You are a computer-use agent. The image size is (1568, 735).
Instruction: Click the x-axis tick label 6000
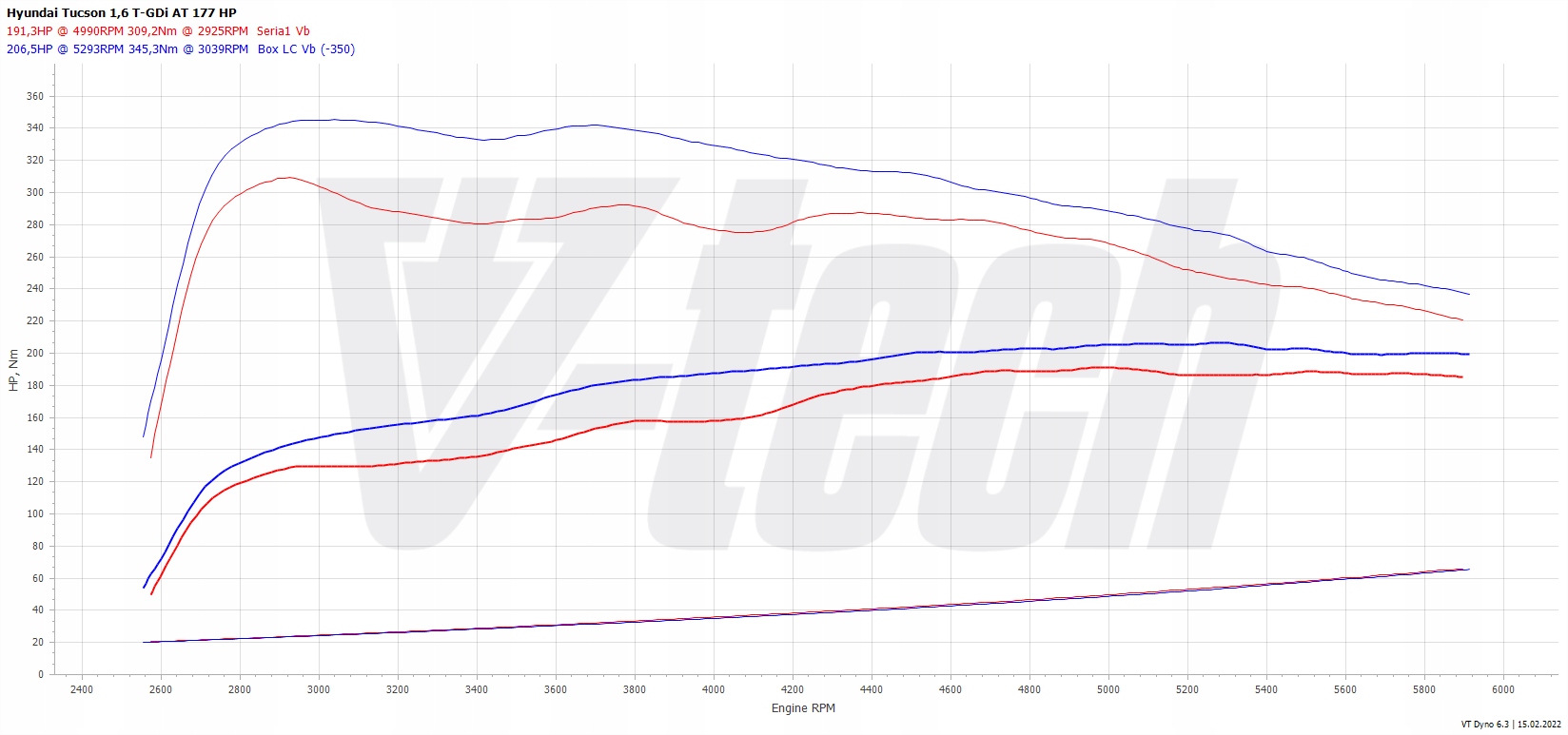tap(1503, 689)
